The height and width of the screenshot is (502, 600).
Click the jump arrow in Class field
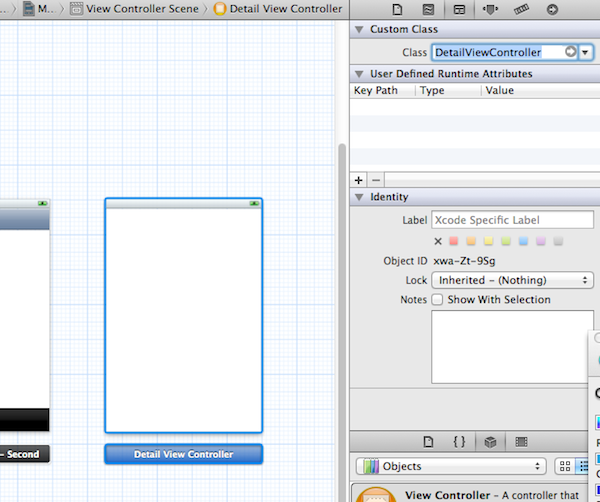pos(571,52)
